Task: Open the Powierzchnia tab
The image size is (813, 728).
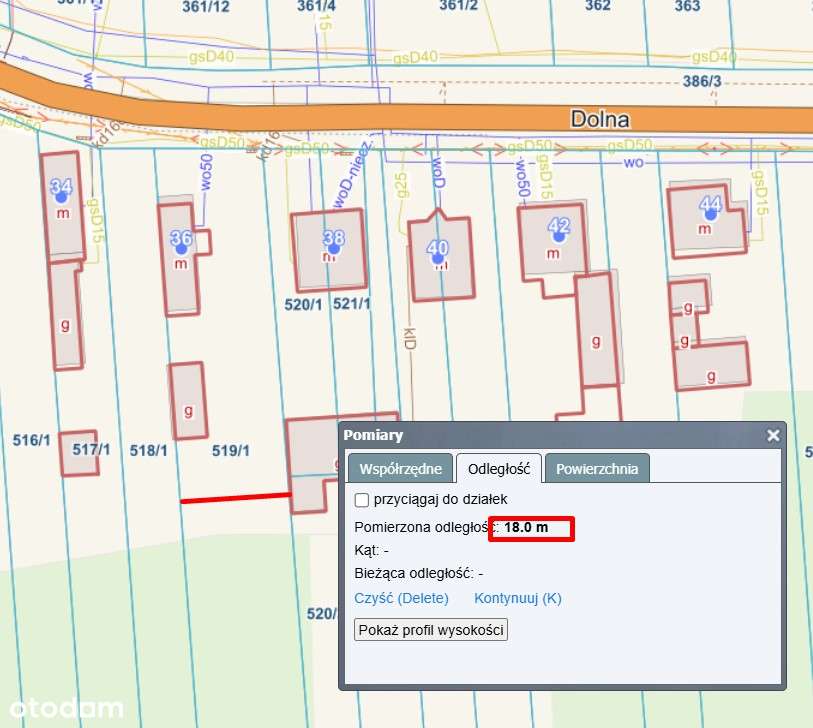Action: coord(597,469)
